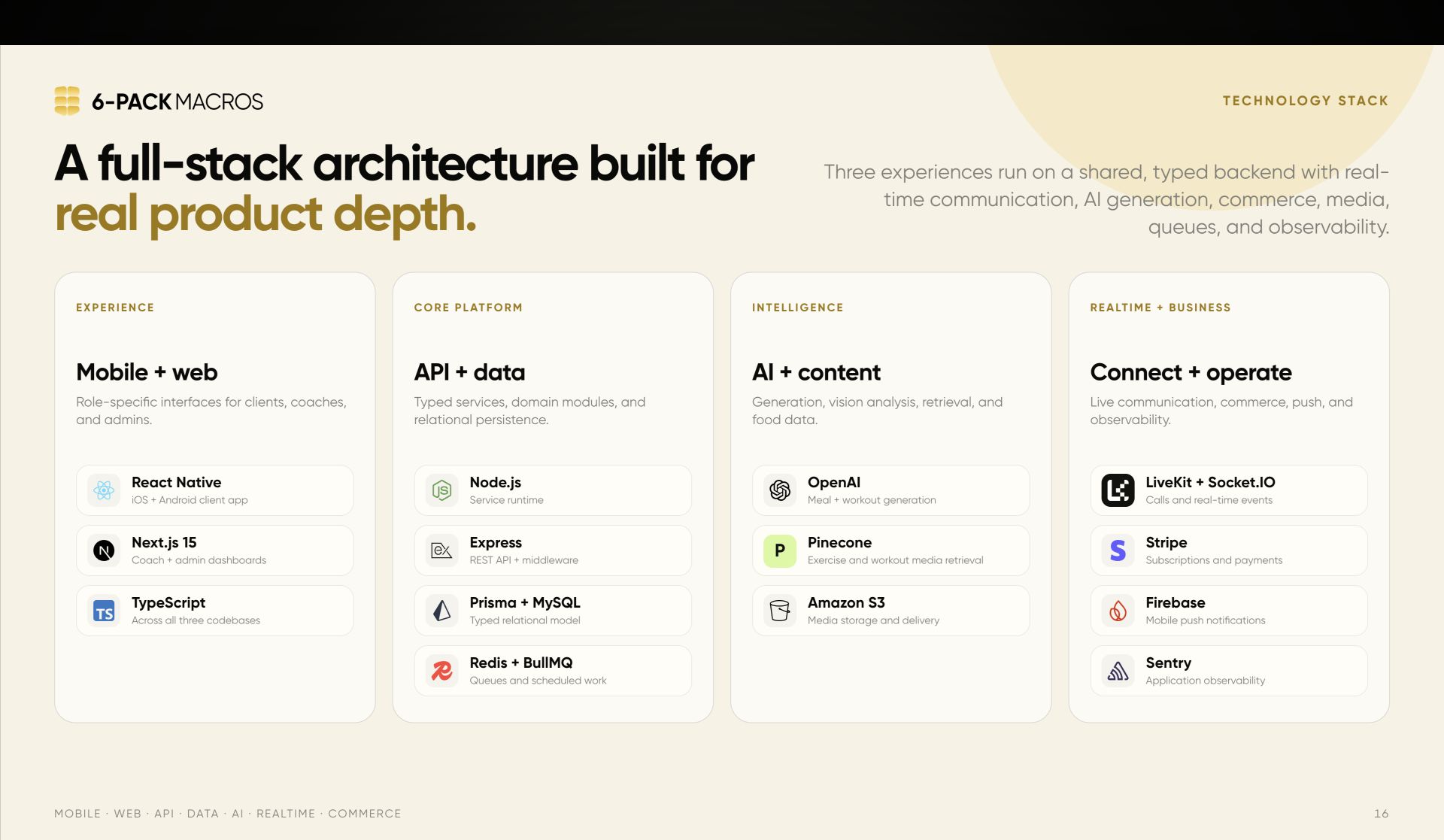Image resolution: width=1444 pixels, height=840 pixels.
Task: Click the Express icon
Action: click(x=441, y=550)
